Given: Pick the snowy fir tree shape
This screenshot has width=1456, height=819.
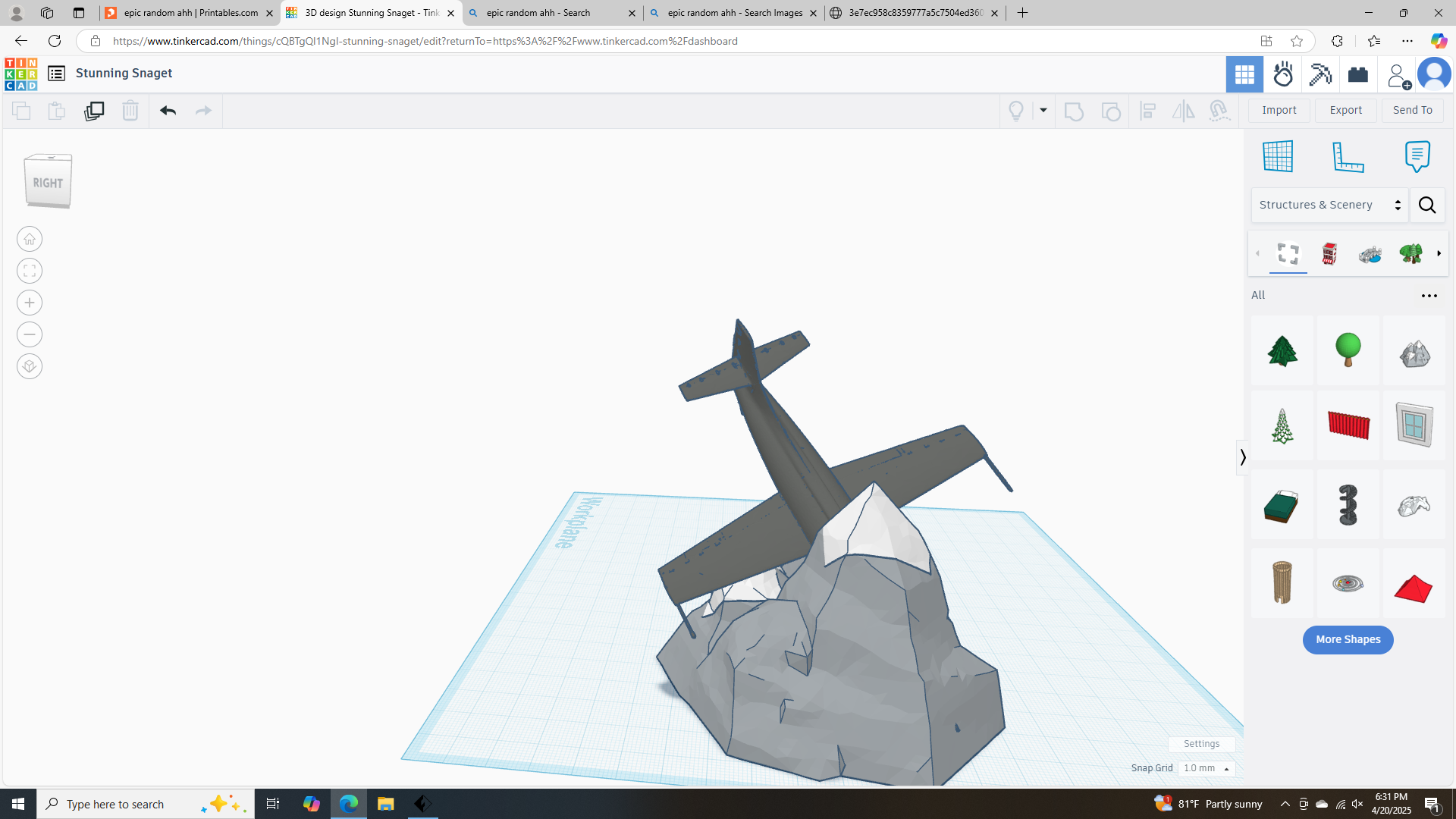Looking at the screenshot, I should pos(1282,425).
